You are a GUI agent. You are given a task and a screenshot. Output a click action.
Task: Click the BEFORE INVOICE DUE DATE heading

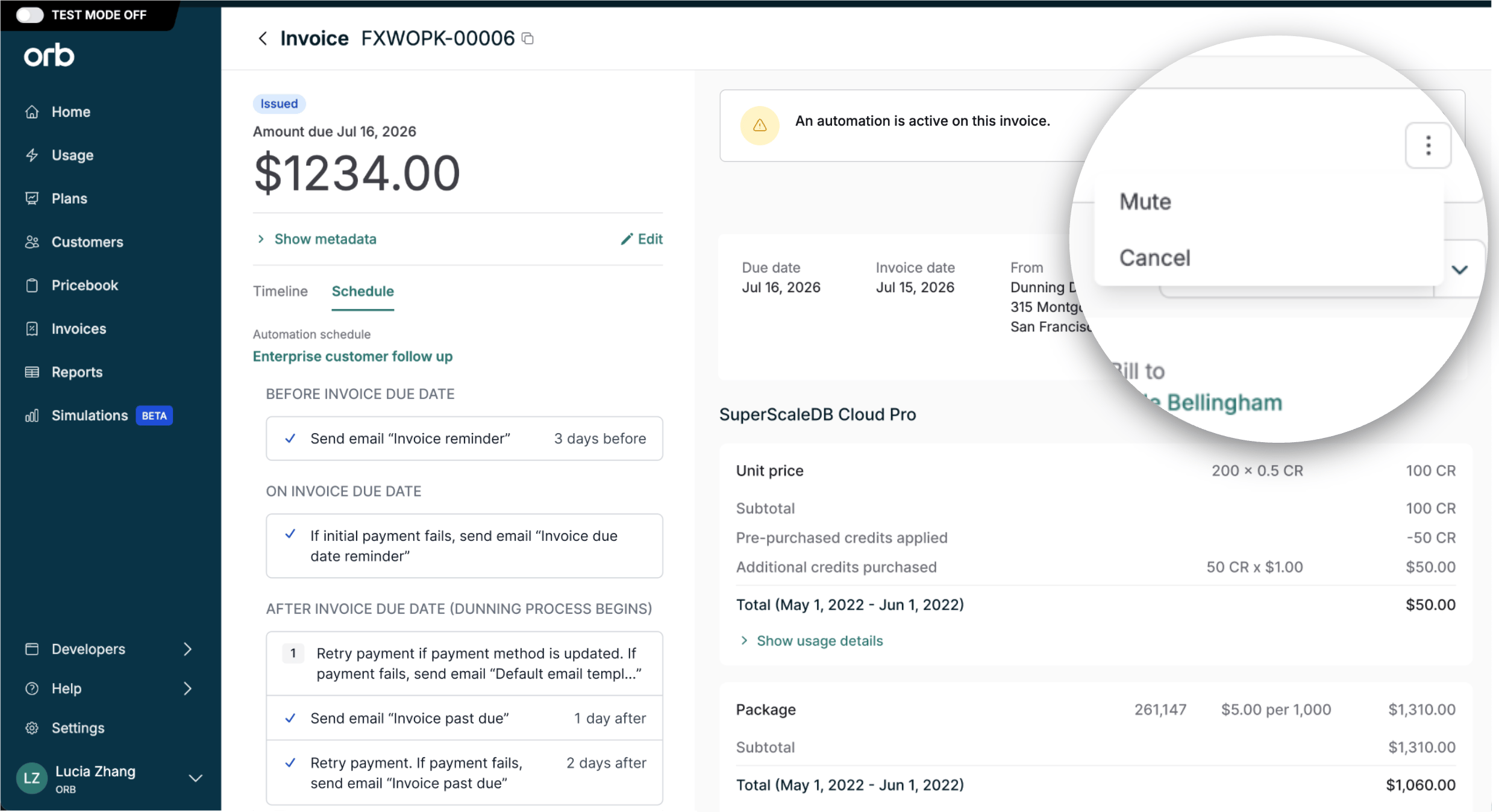[360, 394]
